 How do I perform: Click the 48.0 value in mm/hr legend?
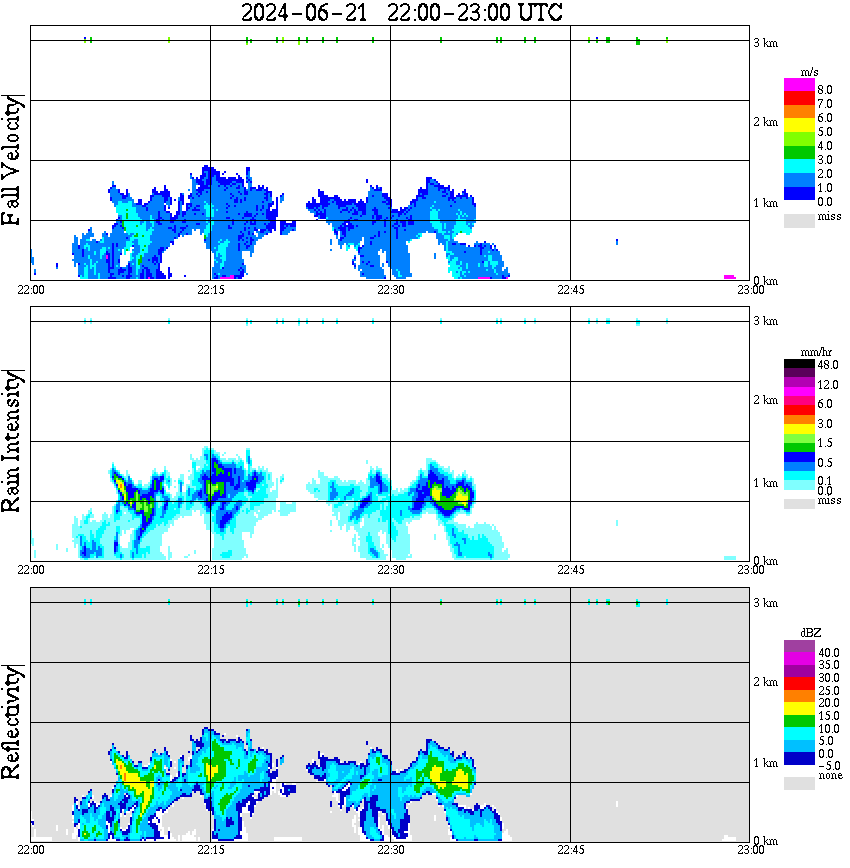tap(827, 365)
